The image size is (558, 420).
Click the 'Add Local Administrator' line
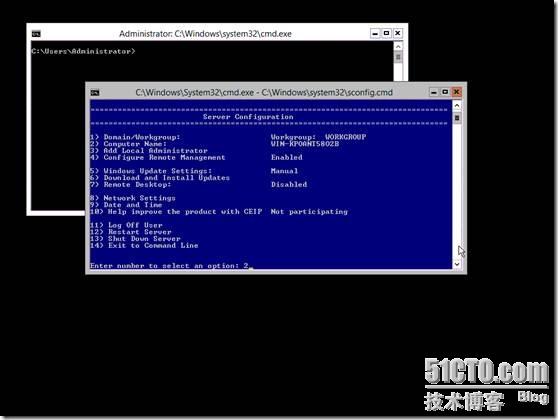click(x=149, y=151)
